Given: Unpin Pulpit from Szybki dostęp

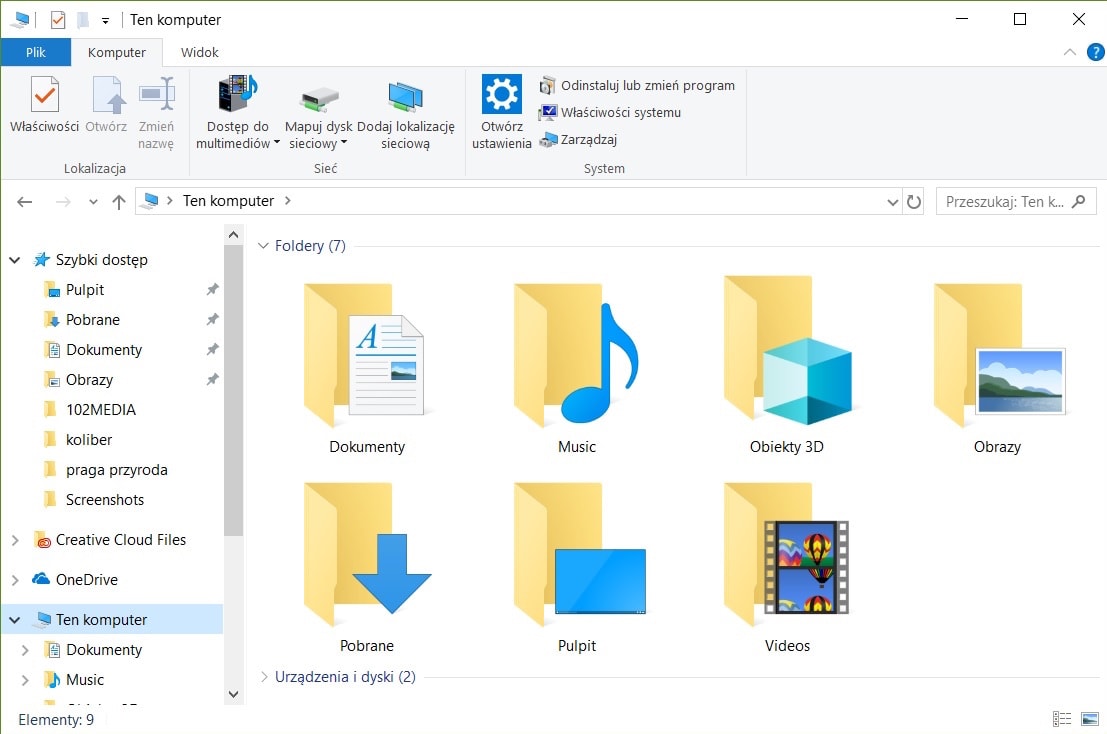Looking at the screenshot, I should click(x=211, y=289).
